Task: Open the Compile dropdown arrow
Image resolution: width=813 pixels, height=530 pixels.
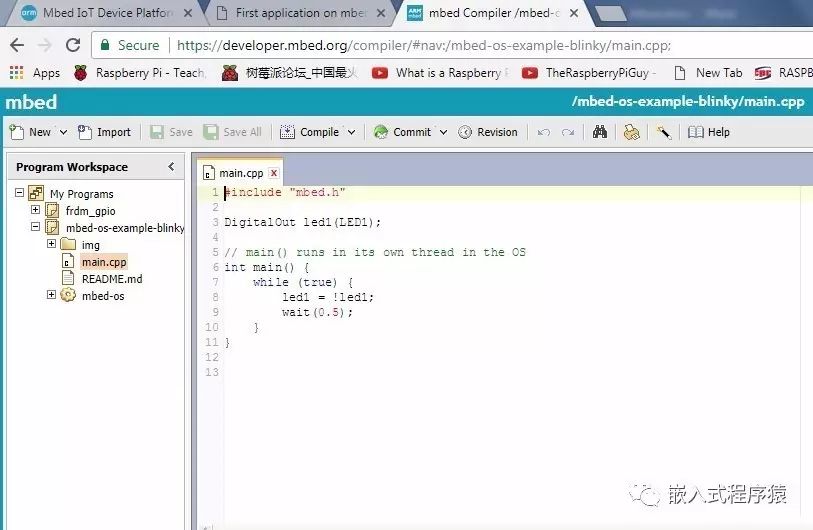Action: (x=352, y=132)
